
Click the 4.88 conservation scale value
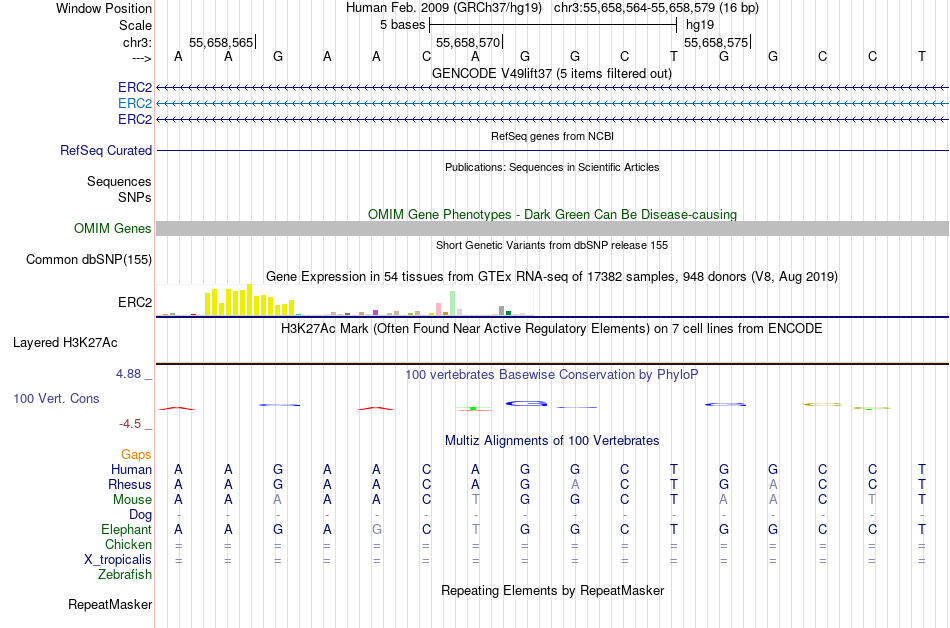(x=128, y=374)
